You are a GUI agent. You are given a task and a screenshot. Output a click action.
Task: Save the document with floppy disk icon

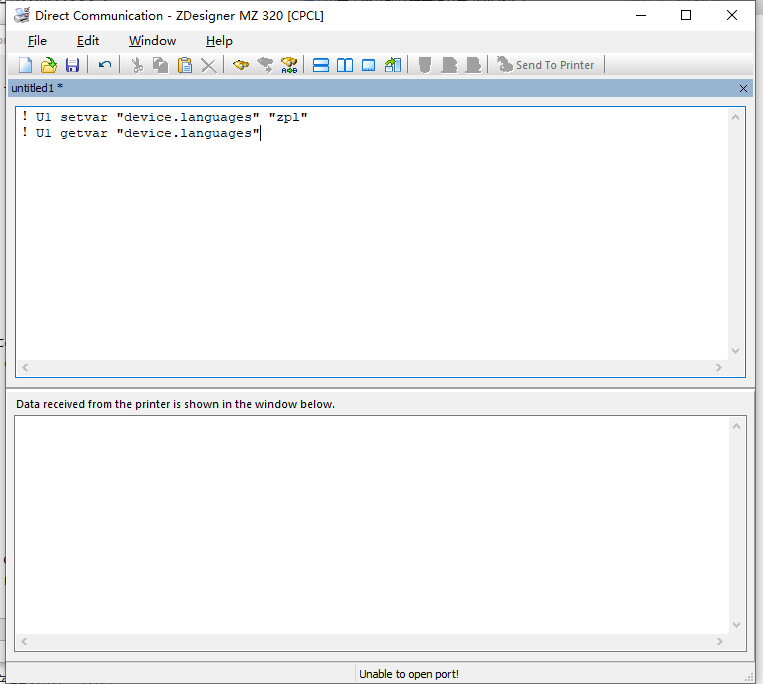point(73,65)
